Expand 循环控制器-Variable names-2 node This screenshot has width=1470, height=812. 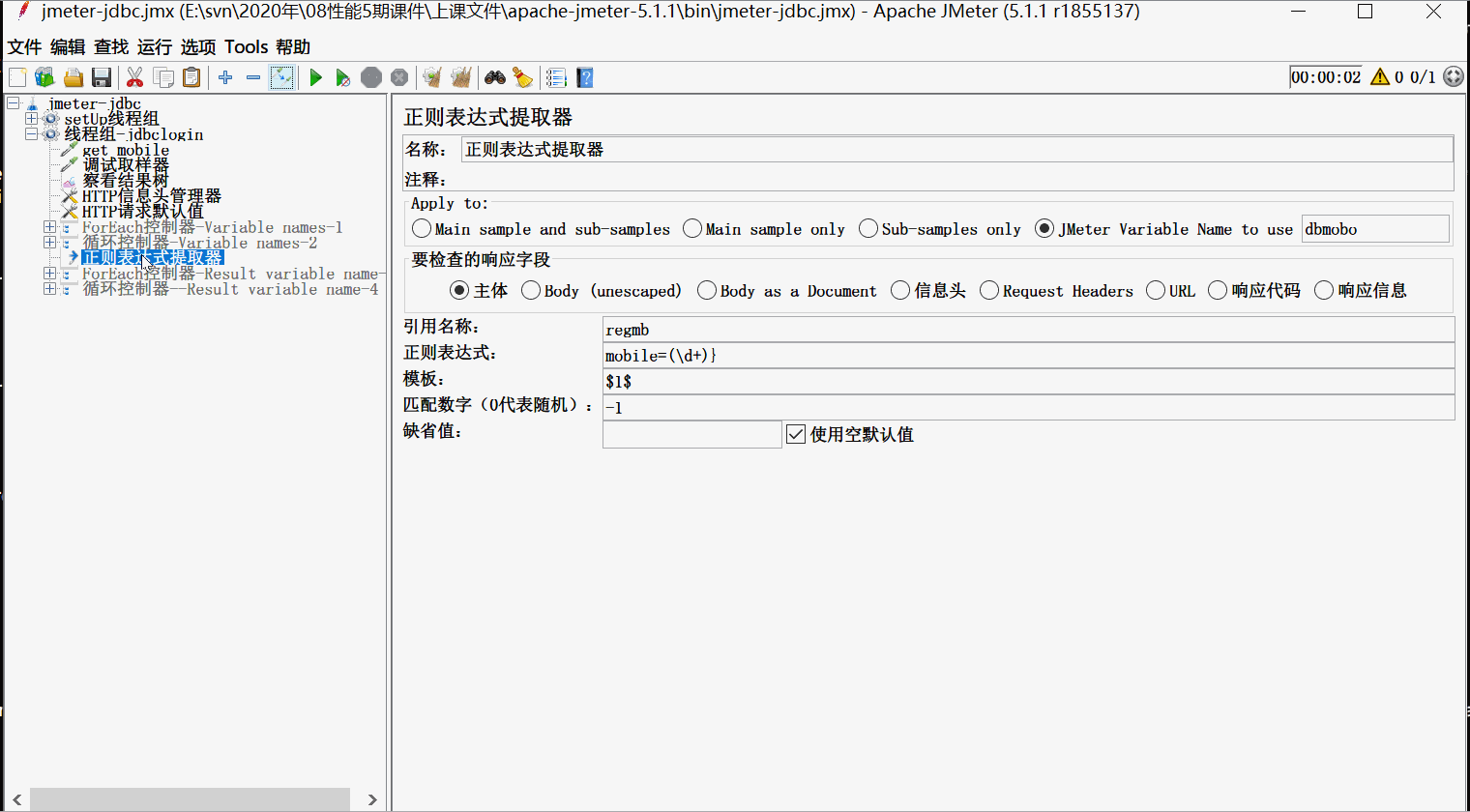point(49,243)
